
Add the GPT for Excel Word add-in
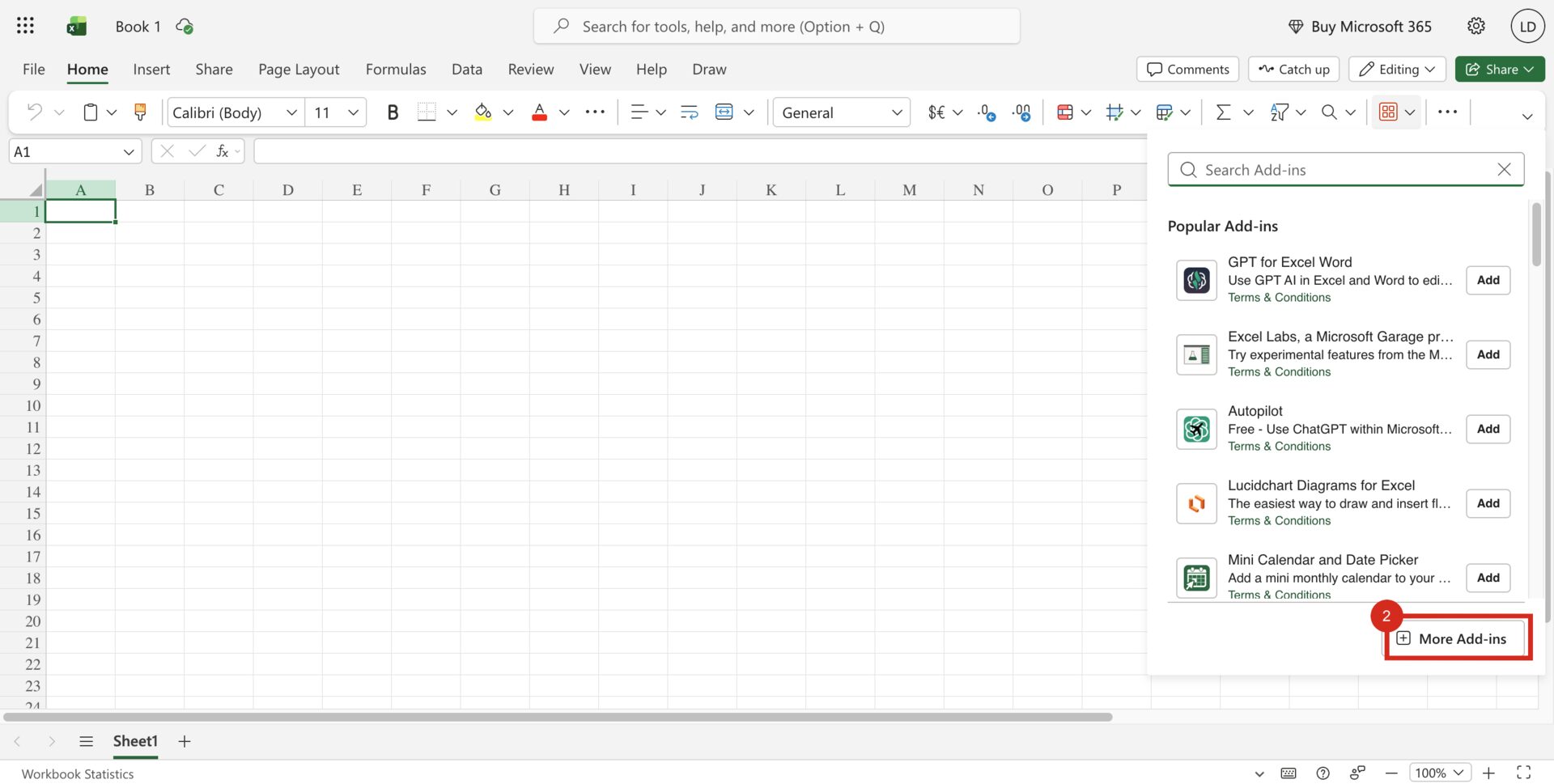[1488, 280]
